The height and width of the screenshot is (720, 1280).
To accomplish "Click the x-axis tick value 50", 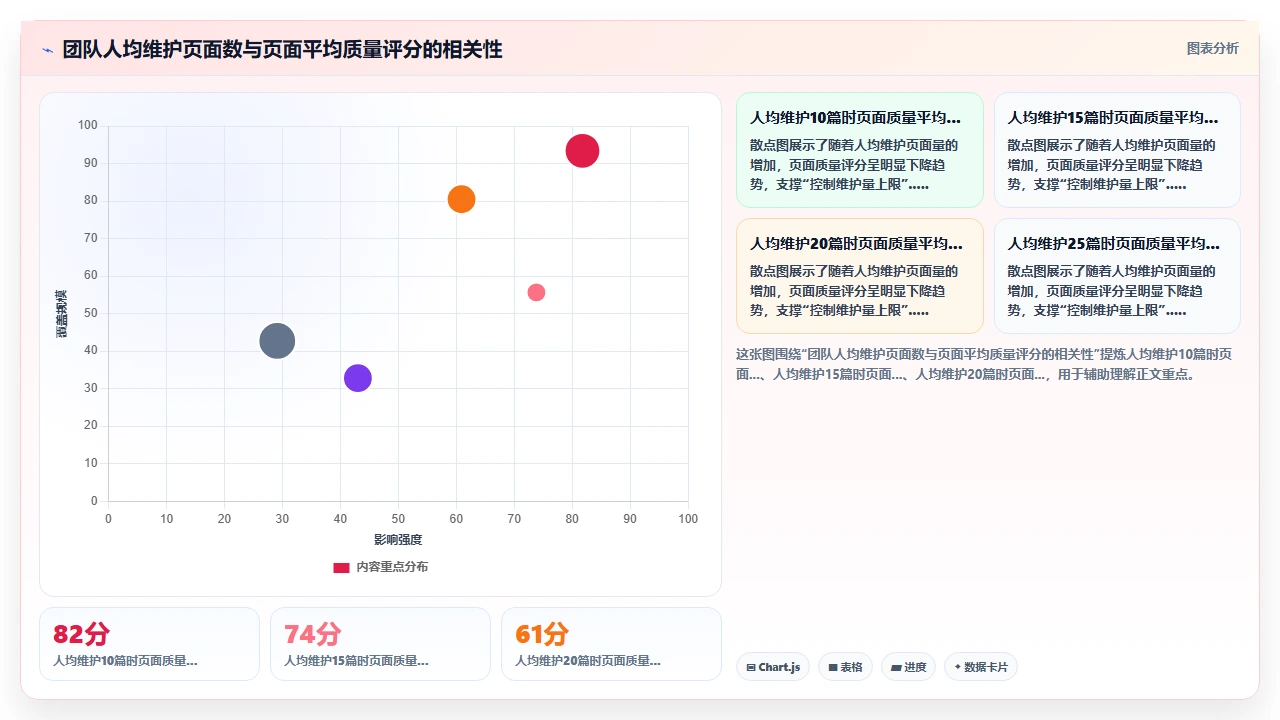I will 398,519.
